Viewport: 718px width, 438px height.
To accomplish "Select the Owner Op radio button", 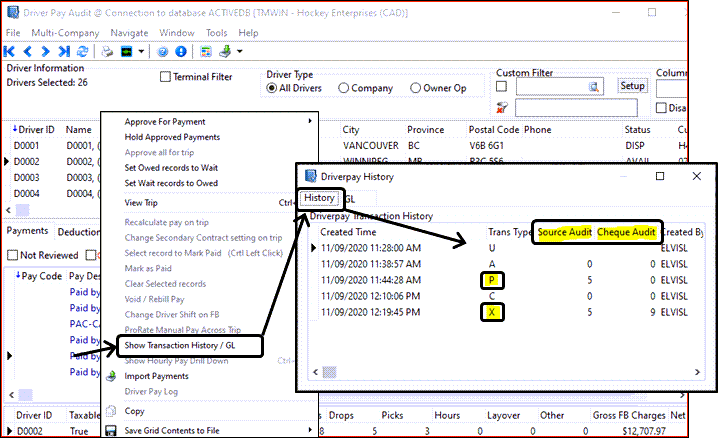I will click(417, 88).
